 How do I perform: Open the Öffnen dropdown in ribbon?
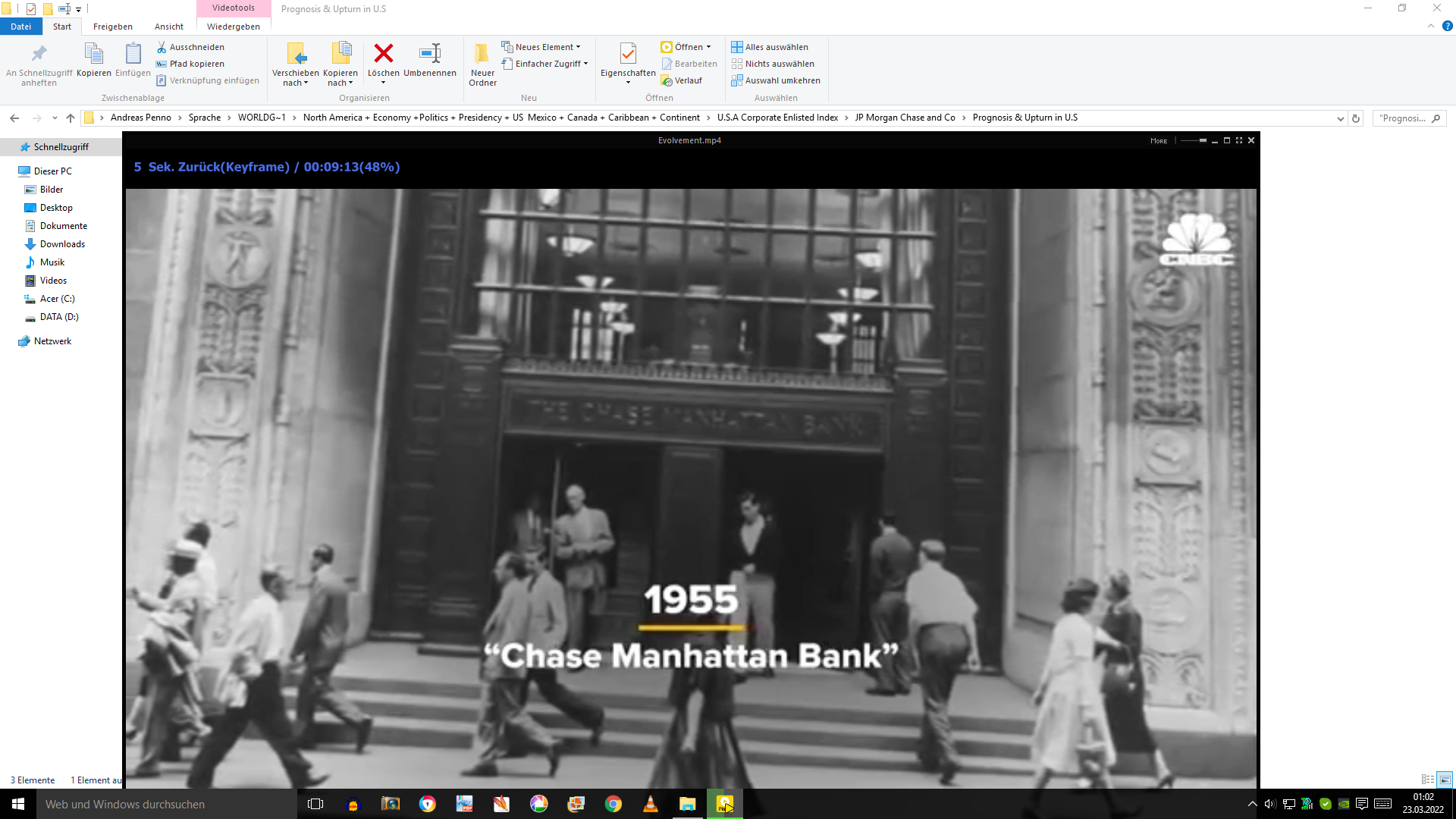coord(686,47)
